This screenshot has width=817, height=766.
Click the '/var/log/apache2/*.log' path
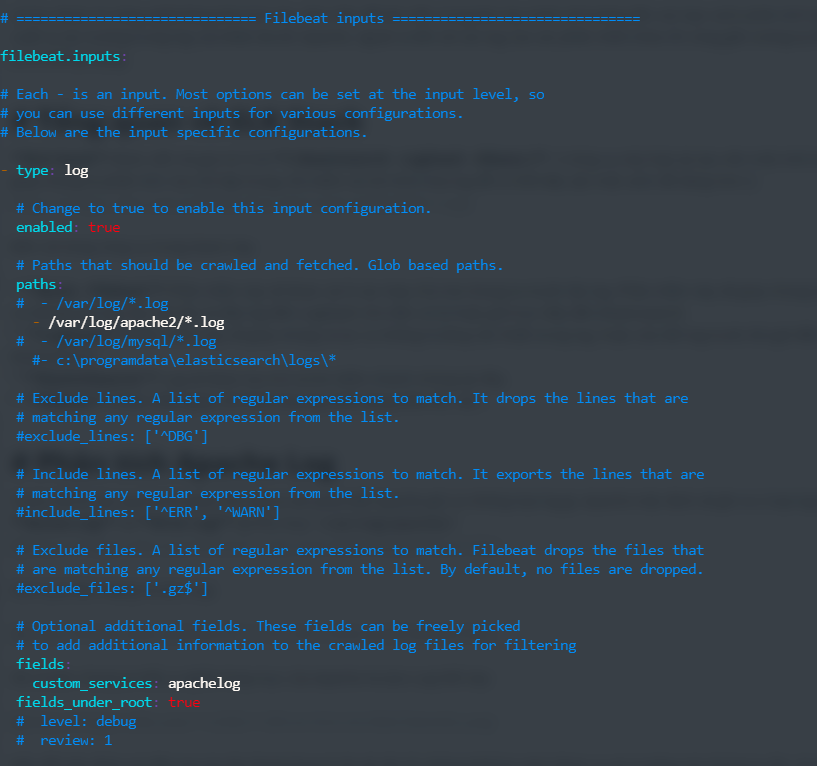pos(136,323)
